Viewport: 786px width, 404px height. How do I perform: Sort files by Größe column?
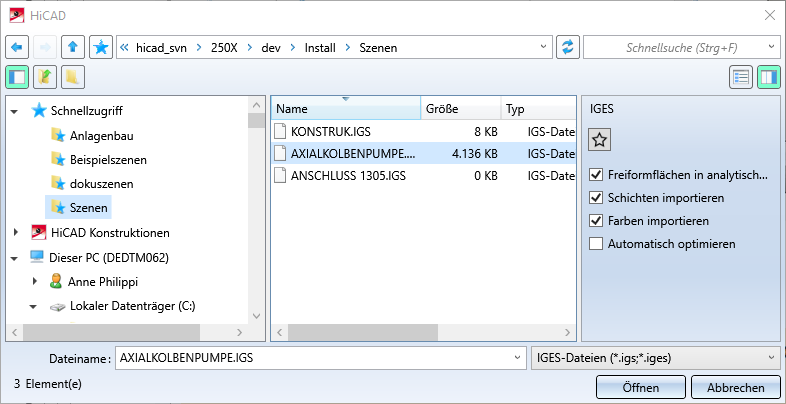tap(461, 108)
